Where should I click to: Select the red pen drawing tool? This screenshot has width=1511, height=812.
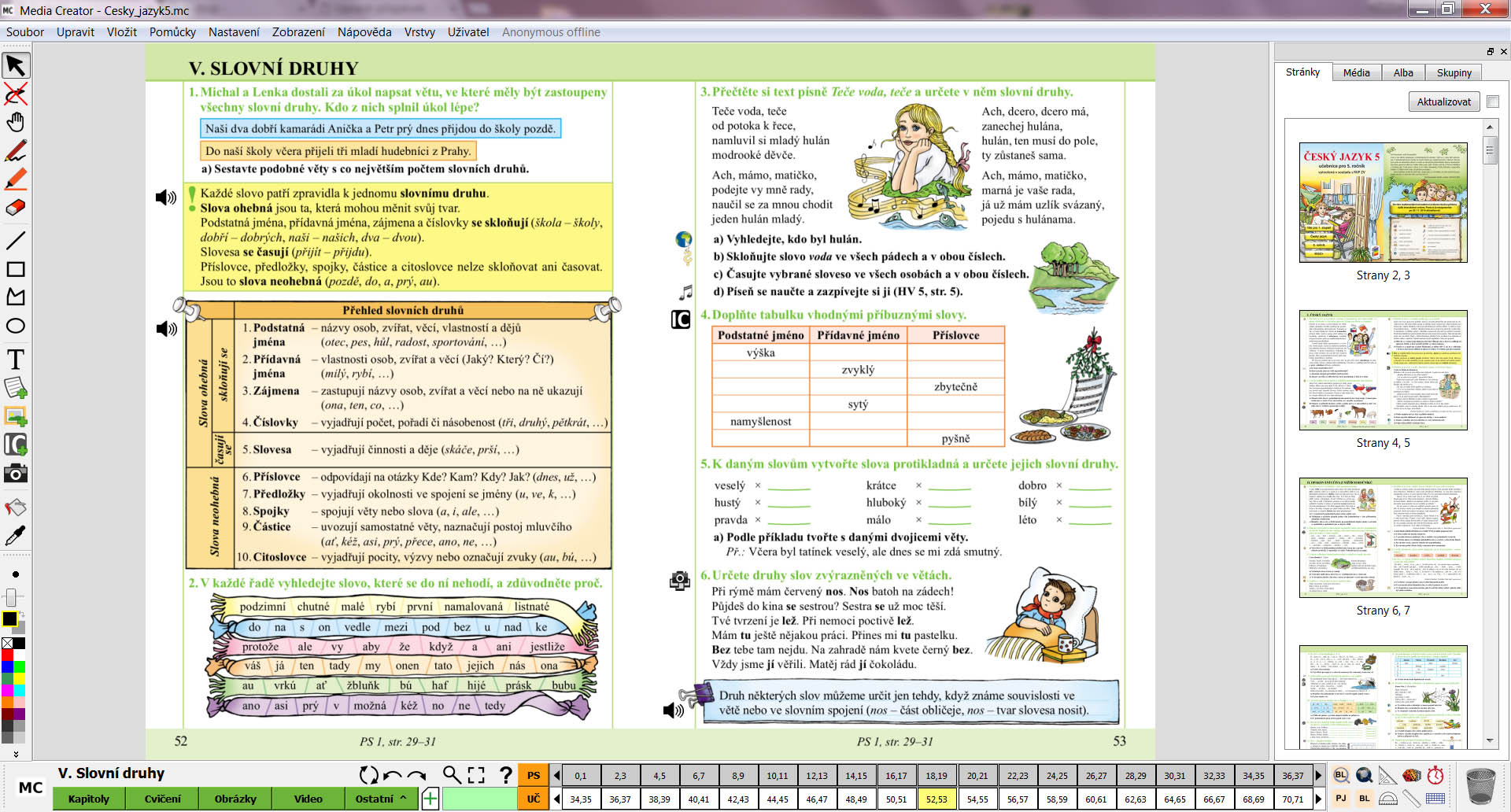click(16, 150)
